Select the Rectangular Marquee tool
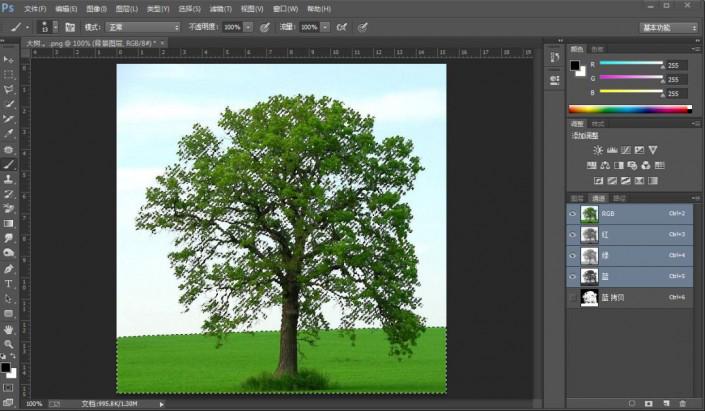 coord(9,74)
